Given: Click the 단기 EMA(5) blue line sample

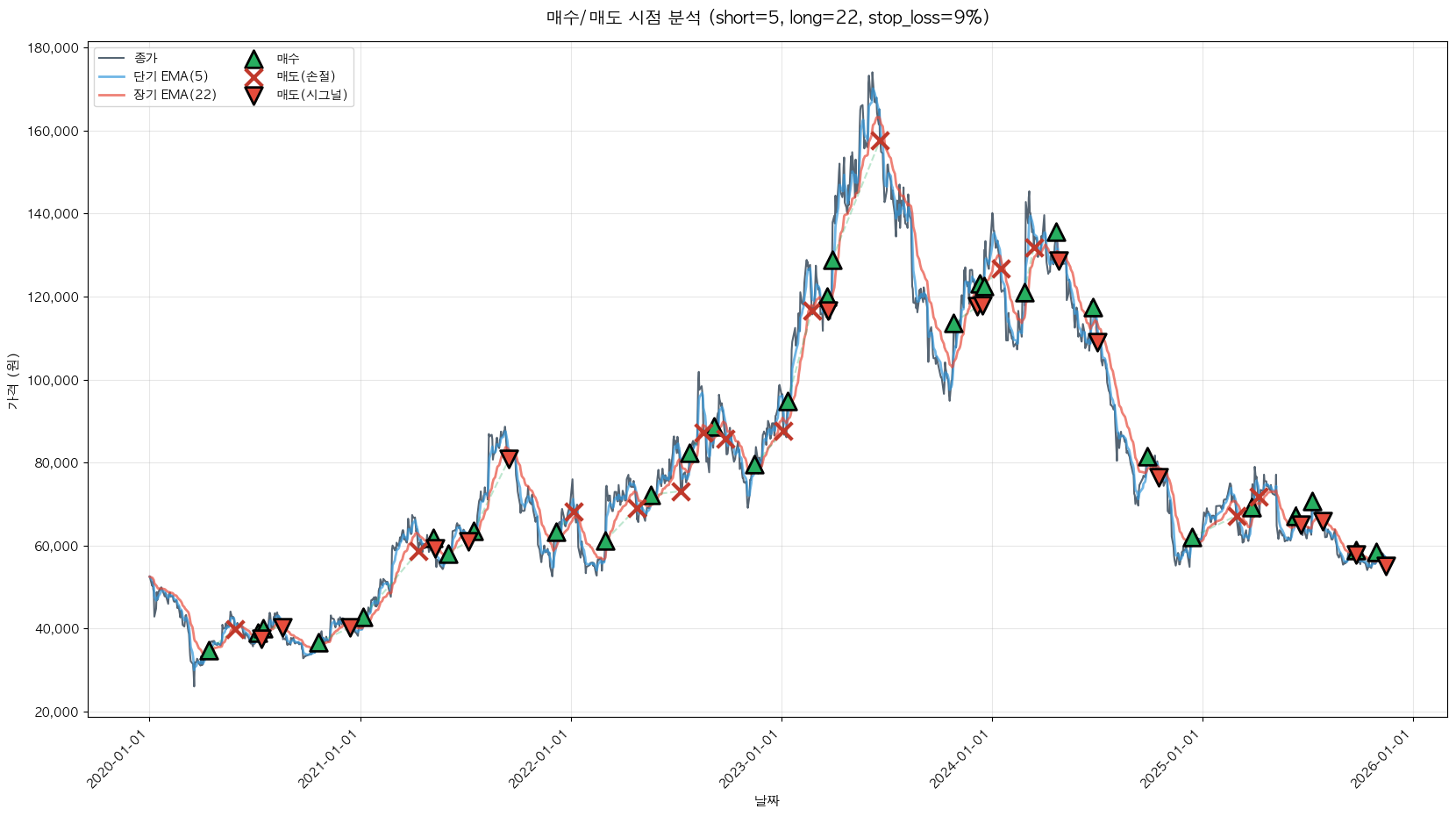Looking at the screenshot, I should tap(112, 77).
